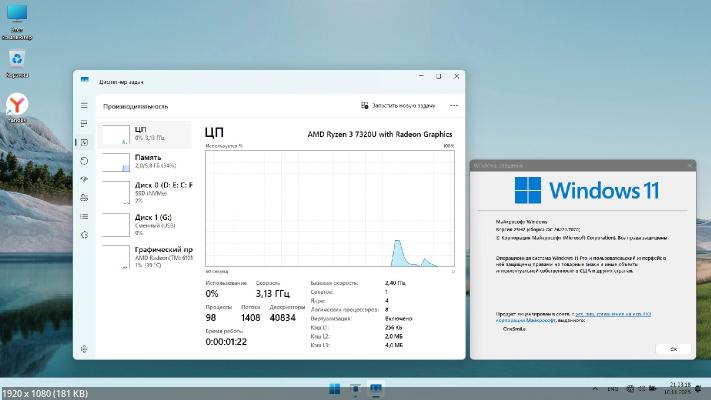This screenshot has width=711, height=400.
Task: Open Startup apps icon in the sidebar
Action: [85, 179]
